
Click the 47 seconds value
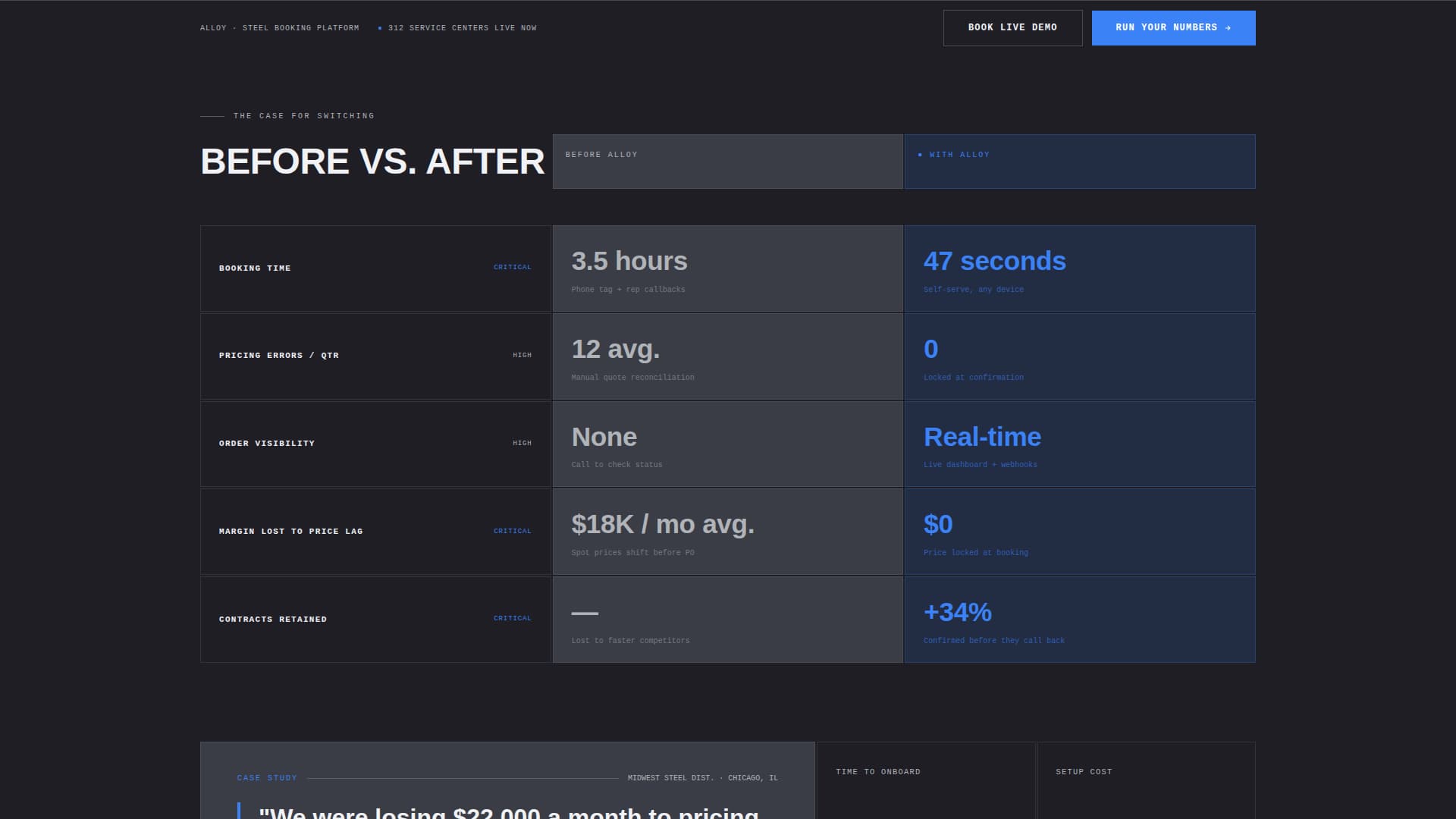click(x=994, y=261)
